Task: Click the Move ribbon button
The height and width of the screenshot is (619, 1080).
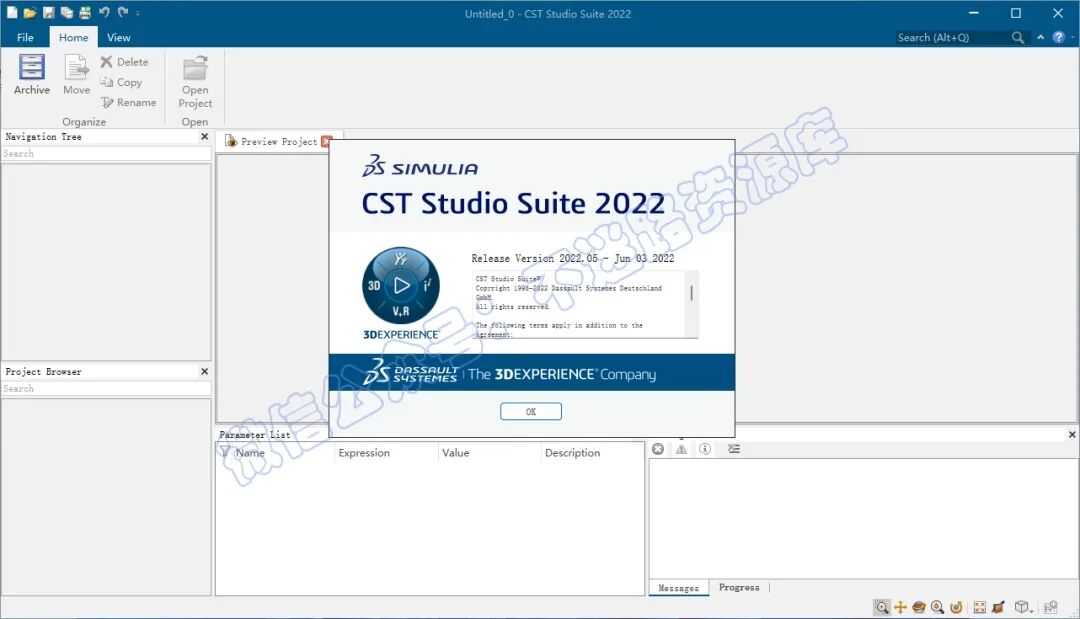Action: pos(76,74)
